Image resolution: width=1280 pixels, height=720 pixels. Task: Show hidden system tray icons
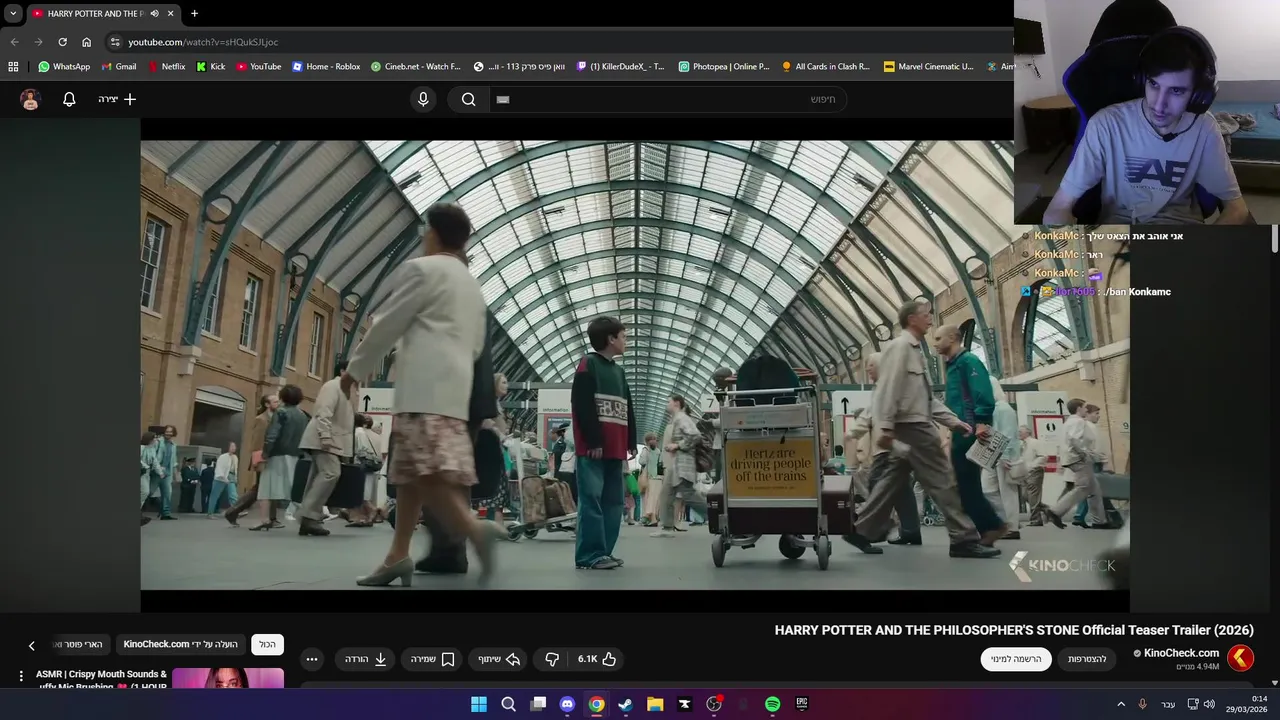point(1121,704)
